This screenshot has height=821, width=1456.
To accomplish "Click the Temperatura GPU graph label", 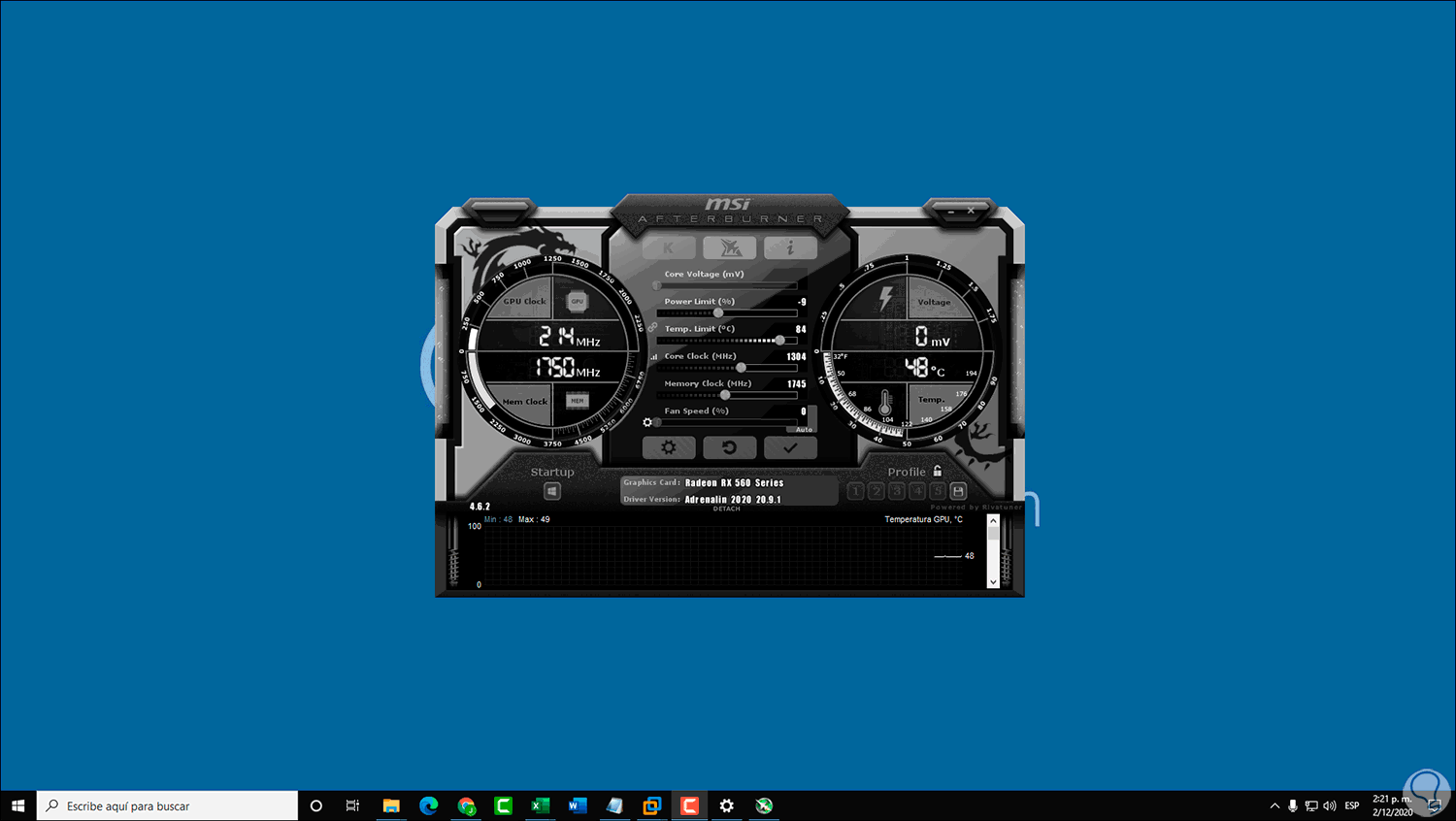I will [x=923, y=519].
